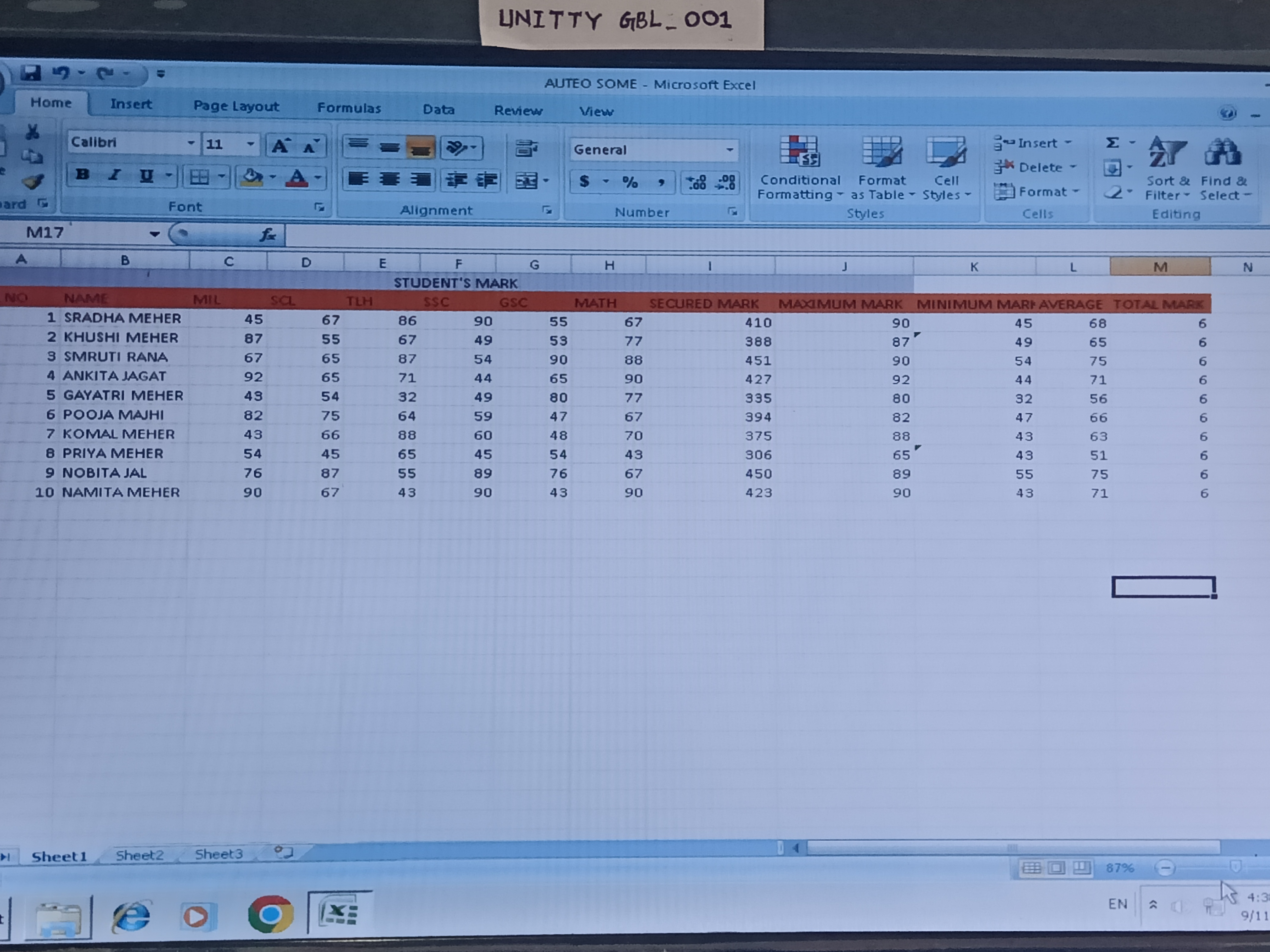Toggle Italic formatting

tap(114, 175)
